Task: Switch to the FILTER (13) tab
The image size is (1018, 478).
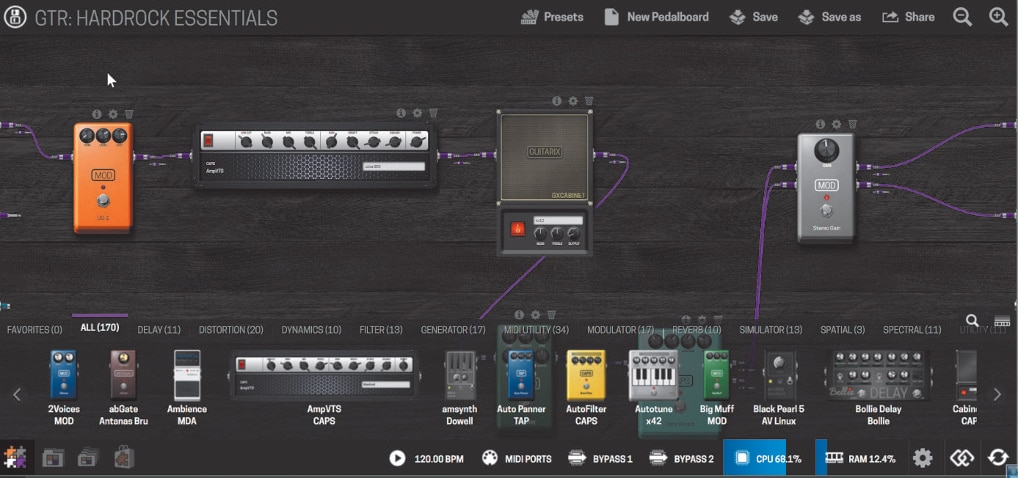Action: tap(381, 330)
